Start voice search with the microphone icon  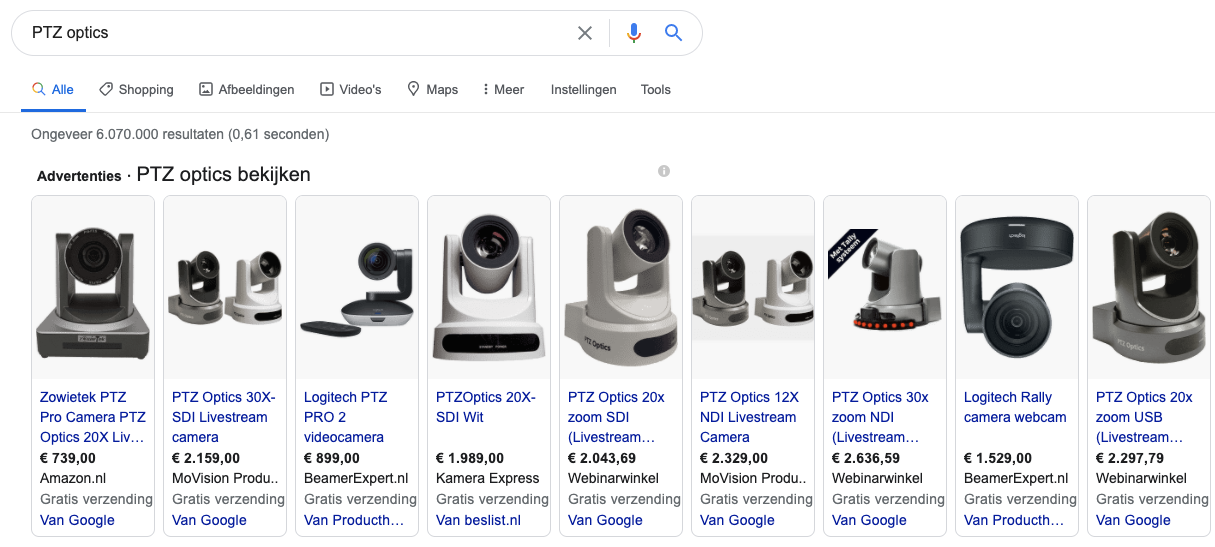(634, 33)
